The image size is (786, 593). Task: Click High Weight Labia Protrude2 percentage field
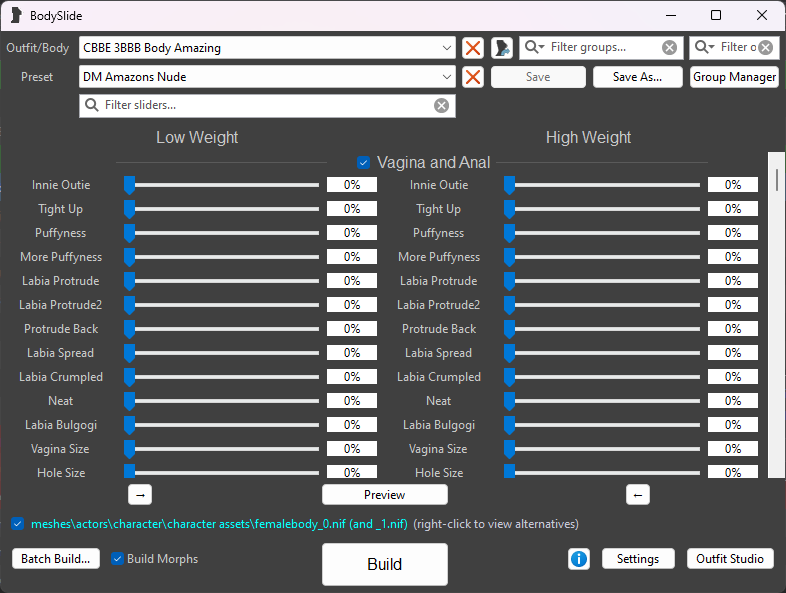[x=733, y=305]
